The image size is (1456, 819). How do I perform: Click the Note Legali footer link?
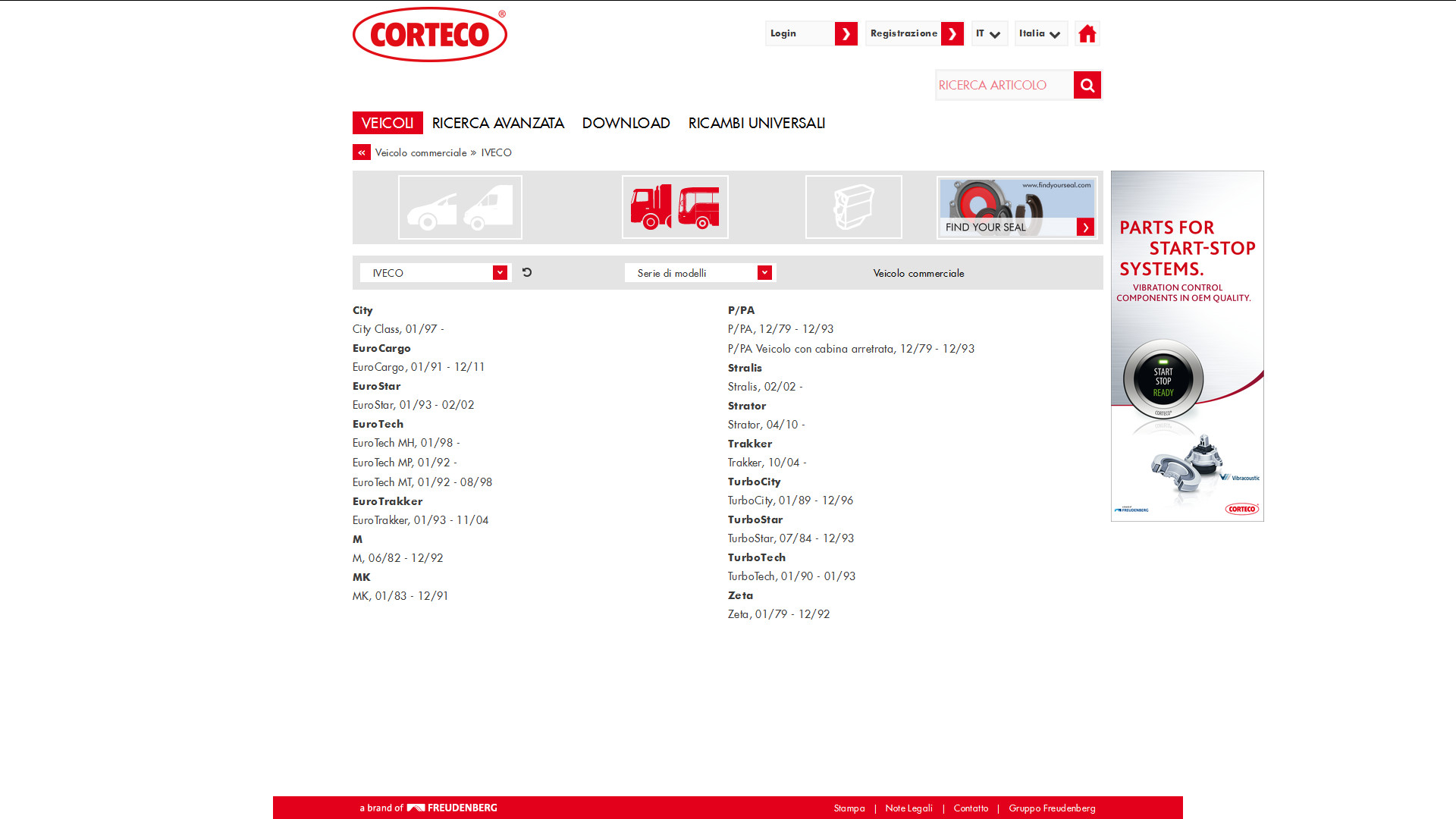tap(908, 808)
